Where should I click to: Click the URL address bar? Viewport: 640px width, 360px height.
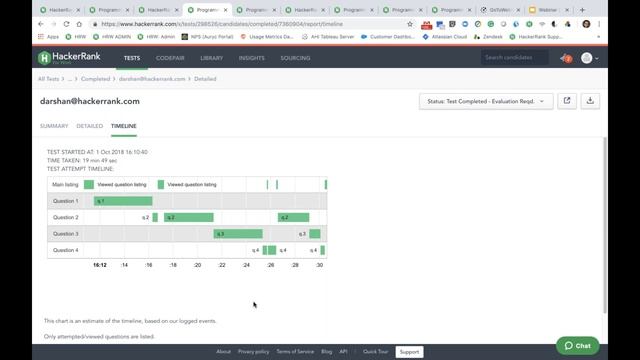point(249,24)
